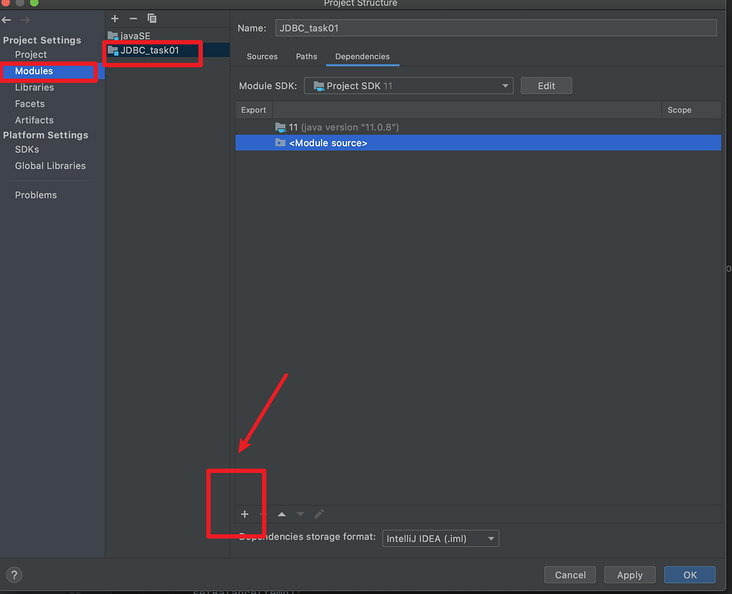Click the Apply button

[x=630, y=575]
